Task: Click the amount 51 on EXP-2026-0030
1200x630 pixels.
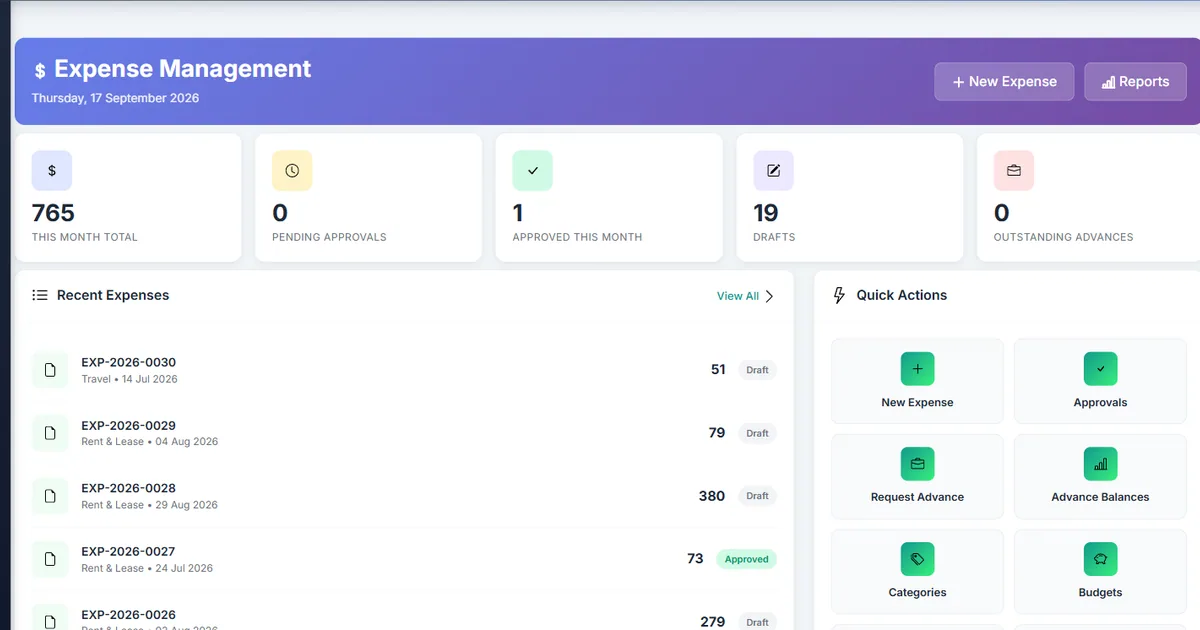Action: pos(718,370)
